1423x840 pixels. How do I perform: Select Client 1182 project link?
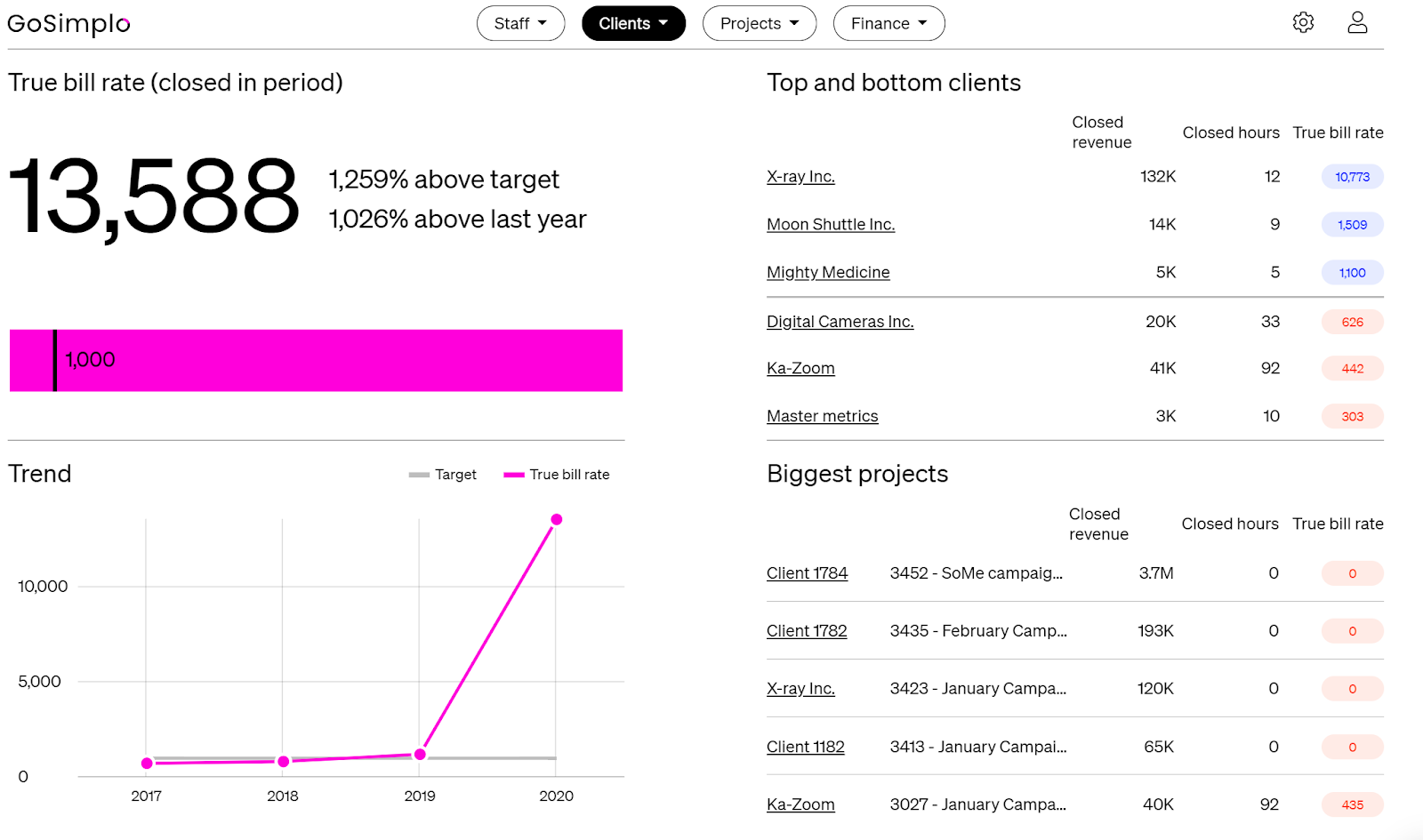pos(805,747)
